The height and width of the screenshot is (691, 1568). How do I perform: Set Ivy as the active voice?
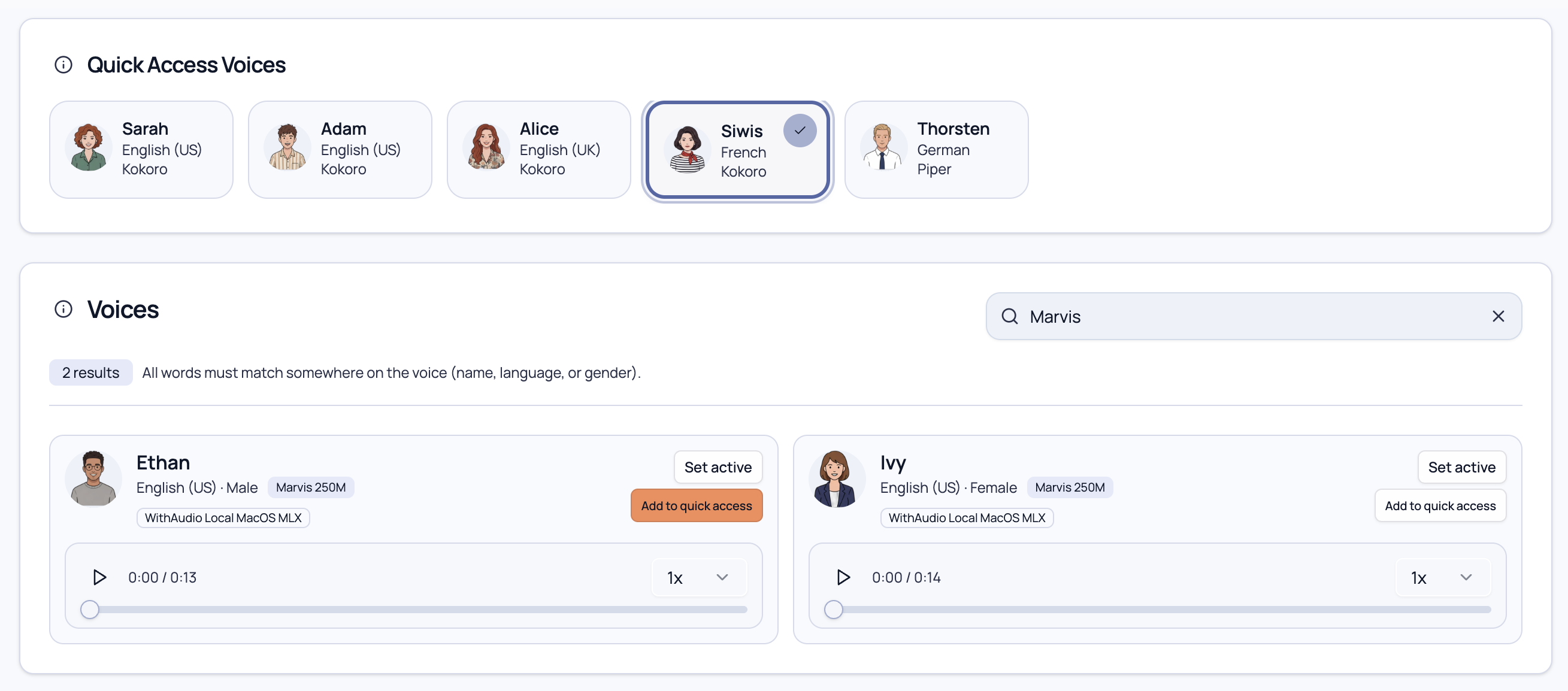[1462, 467]
